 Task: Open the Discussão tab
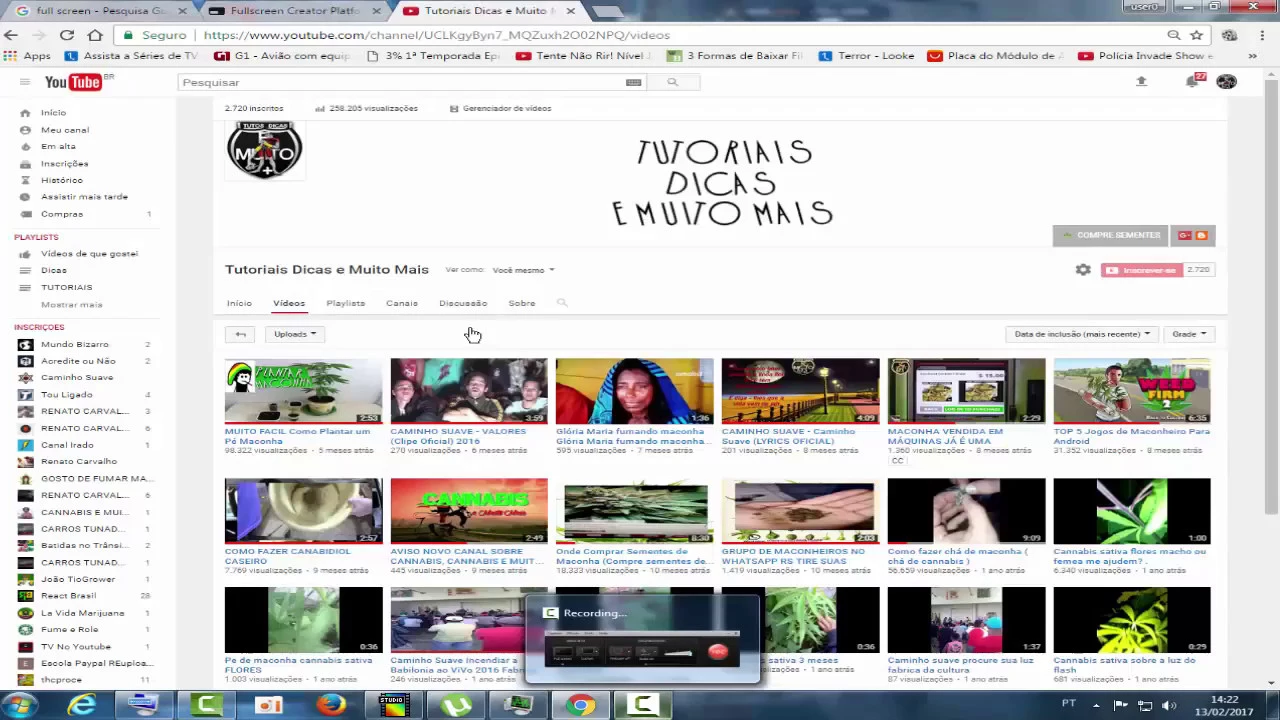463,303
